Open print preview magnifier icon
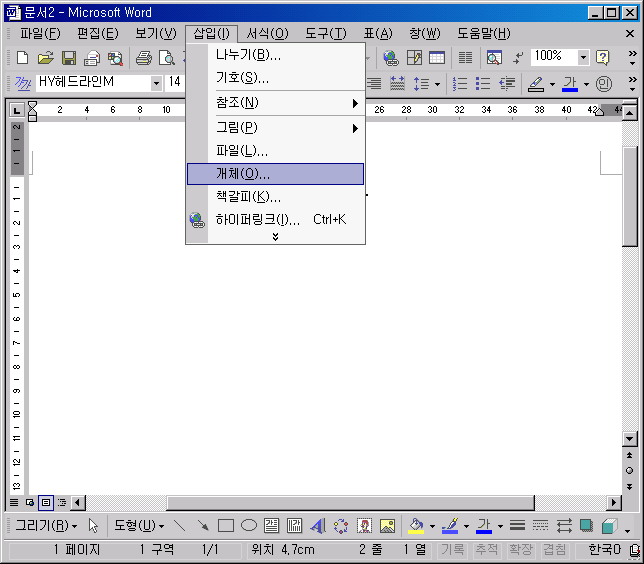644x564 pixels. point(167,58)
